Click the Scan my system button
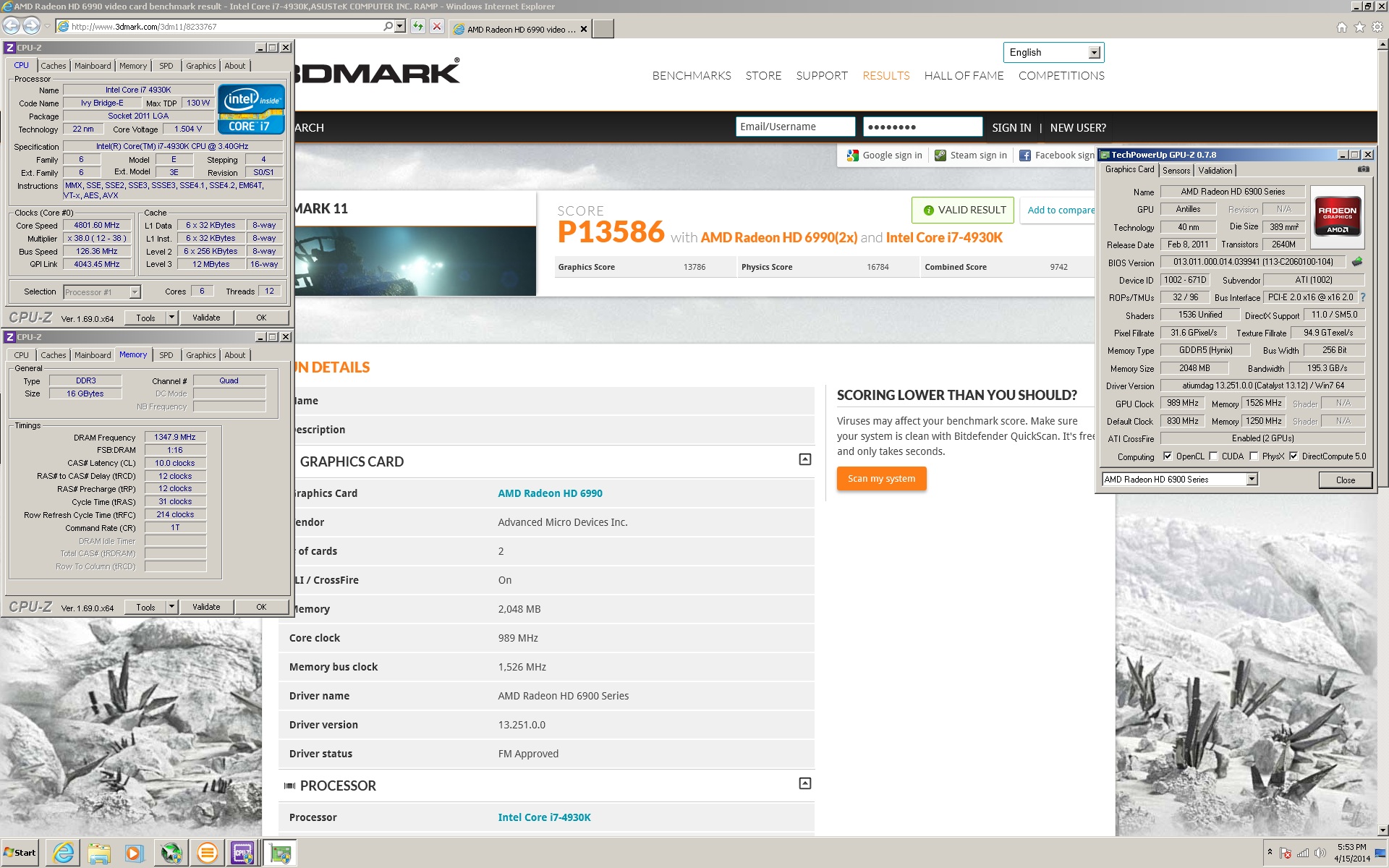Viewport: 1389px width, 868px height. point(881,479)
